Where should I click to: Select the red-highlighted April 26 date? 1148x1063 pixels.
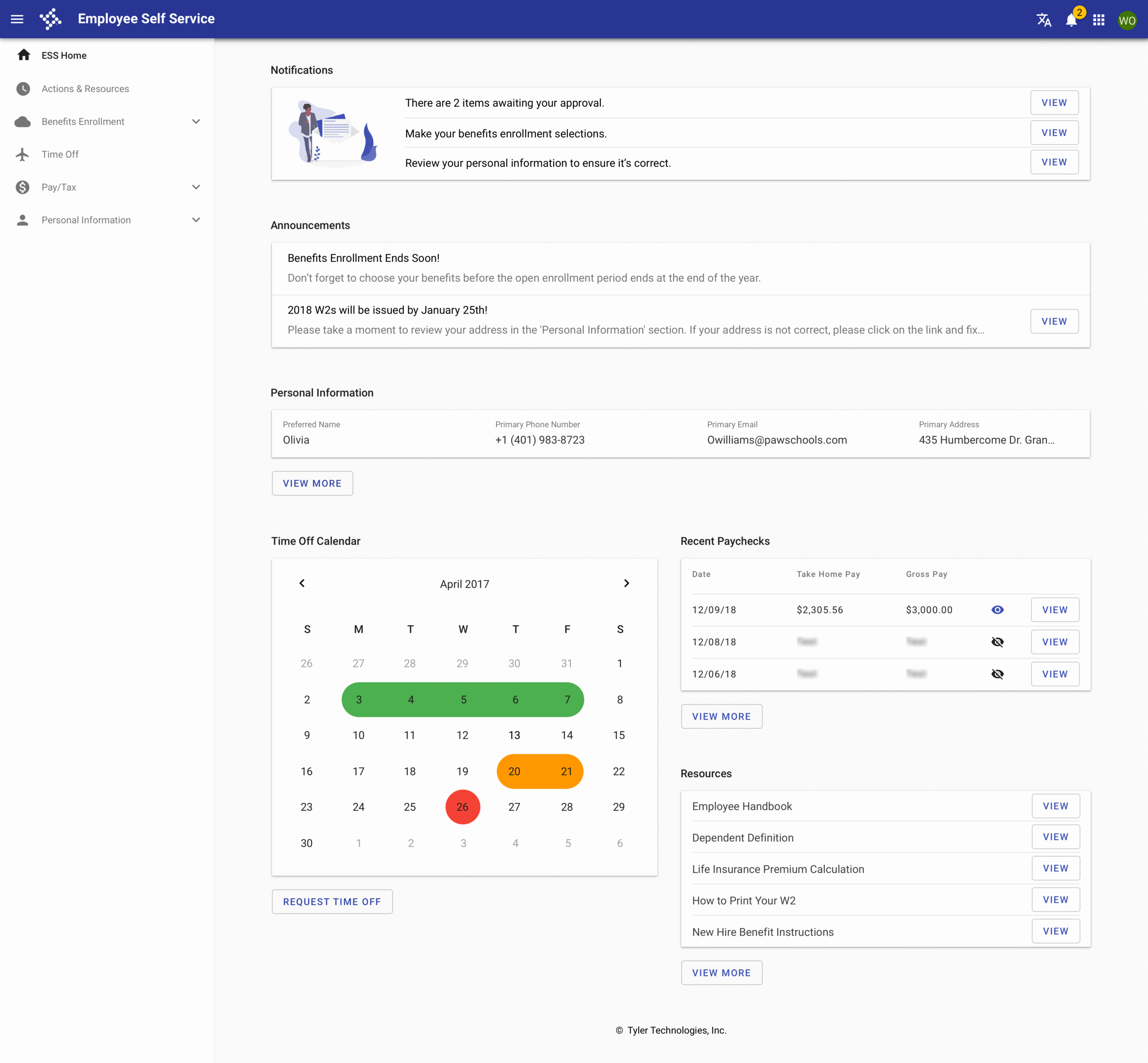462,806
